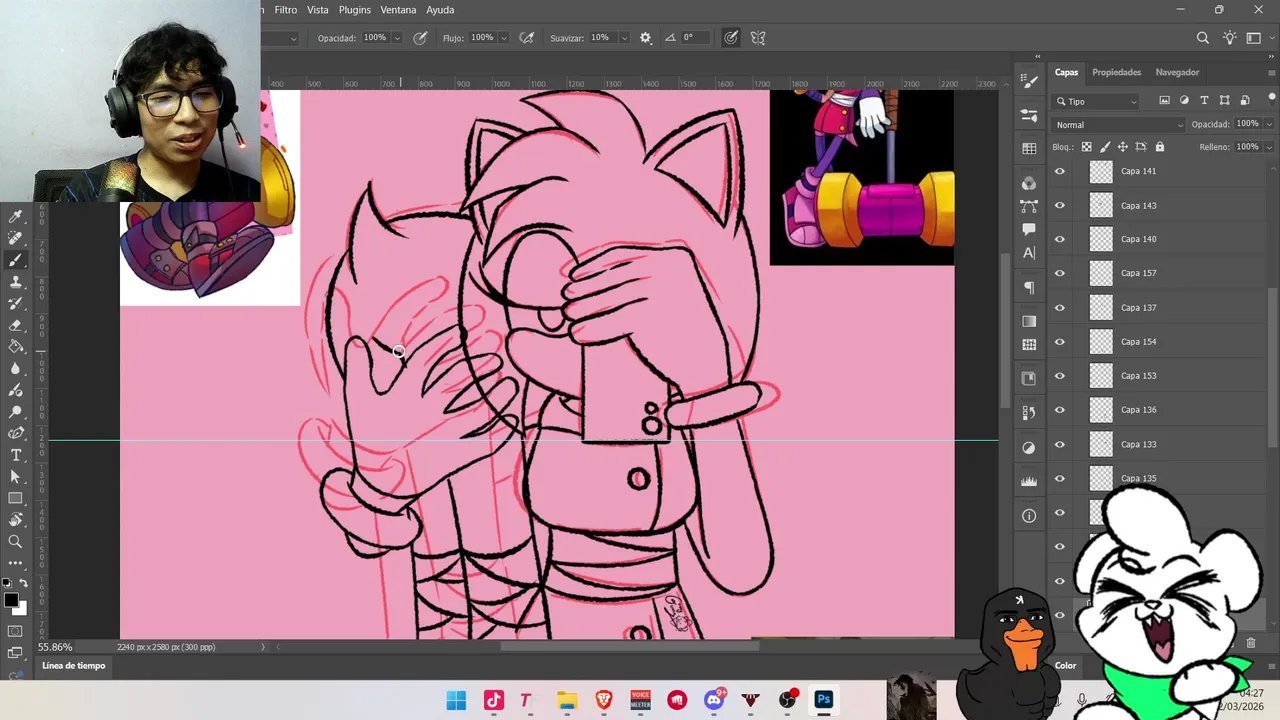Toggle pressure for size button

click(x=731, y=38)
